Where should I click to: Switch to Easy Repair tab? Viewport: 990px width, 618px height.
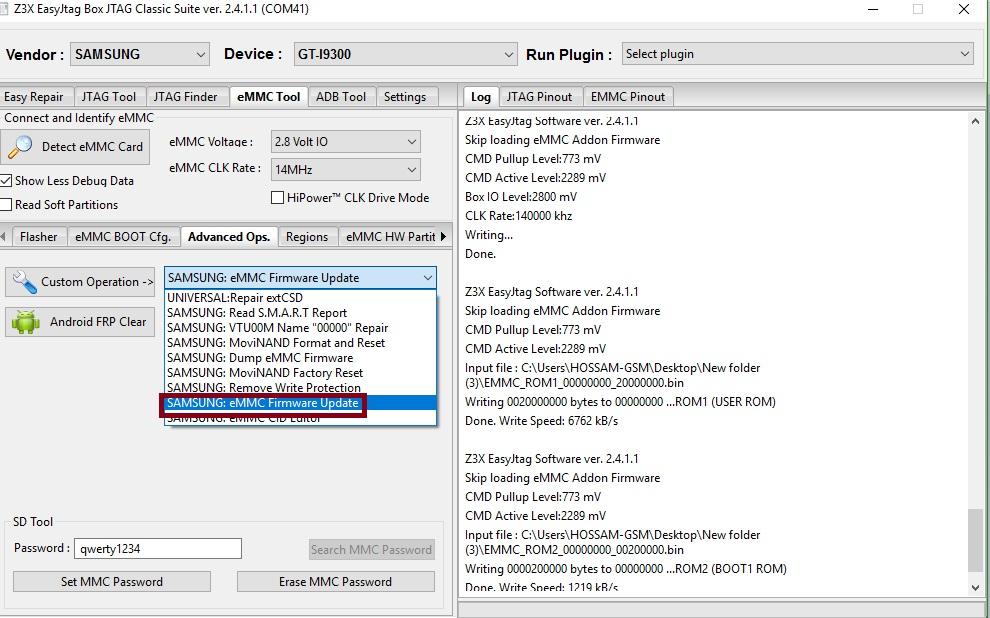pyautogui.click(x=35, y=97)
